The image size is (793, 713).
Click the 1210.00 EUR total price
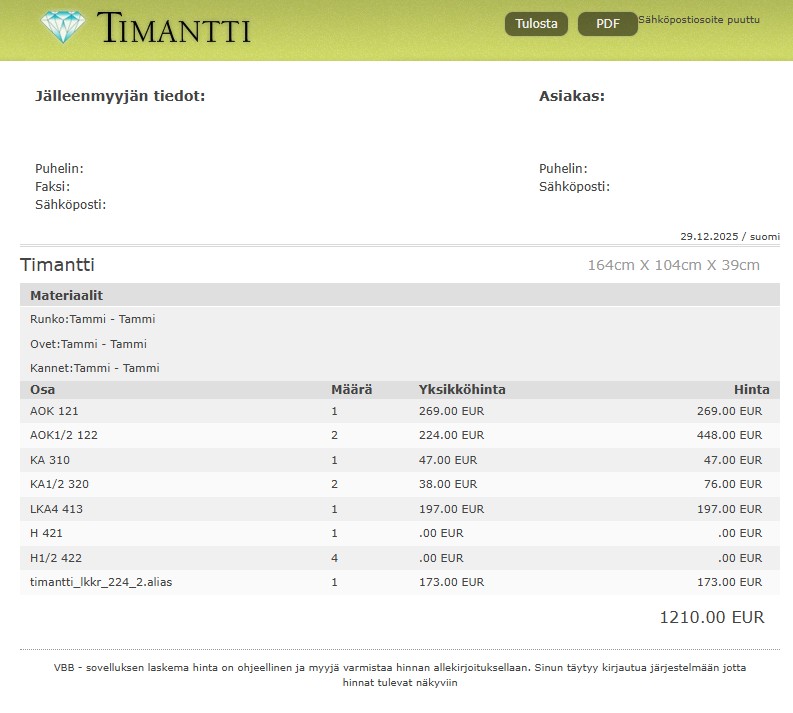pyautogui.click(x=711, y=617)
